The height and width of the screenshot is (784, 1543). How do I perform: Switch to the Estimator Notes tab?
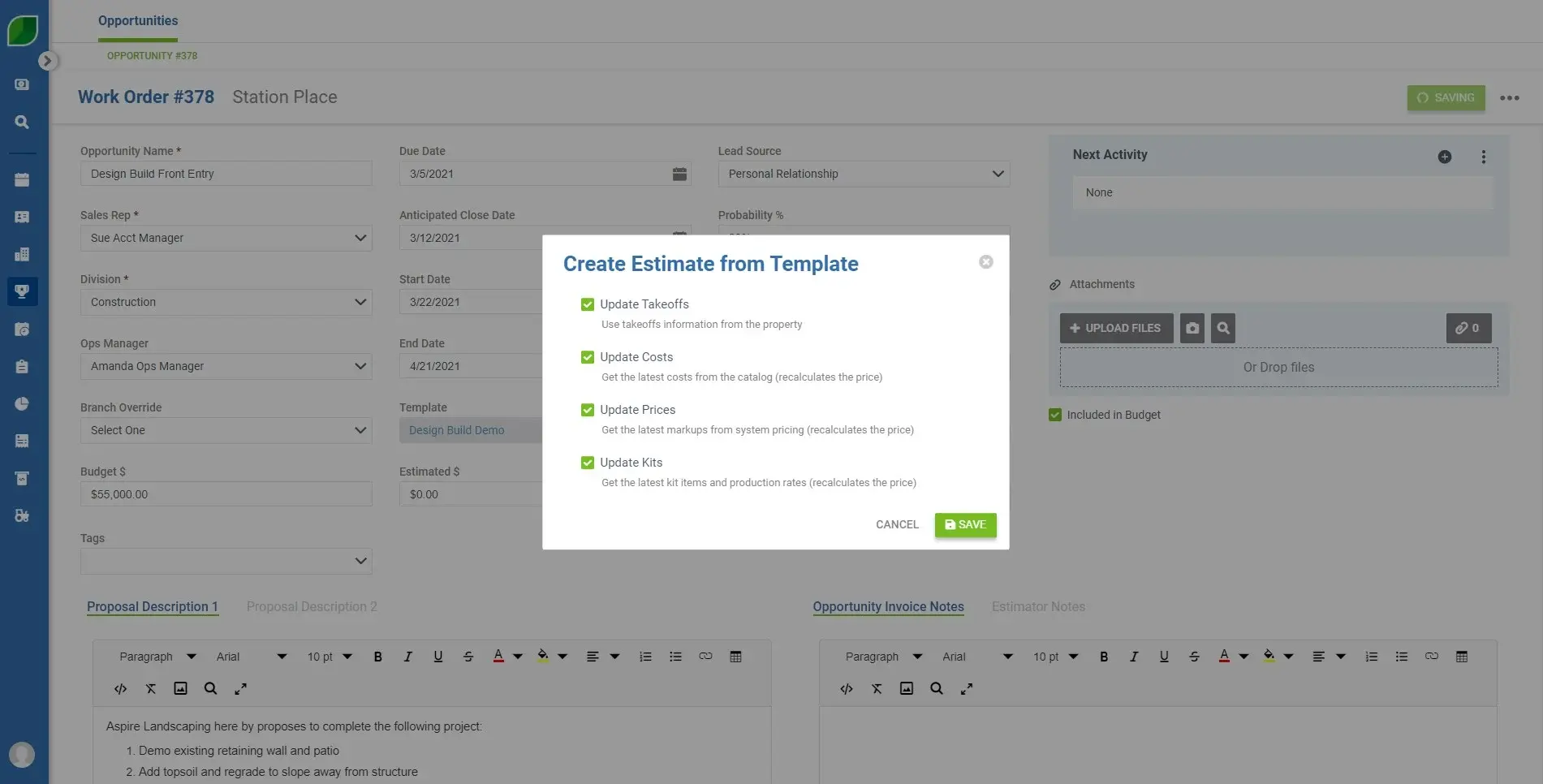[x=1038, y=606]
